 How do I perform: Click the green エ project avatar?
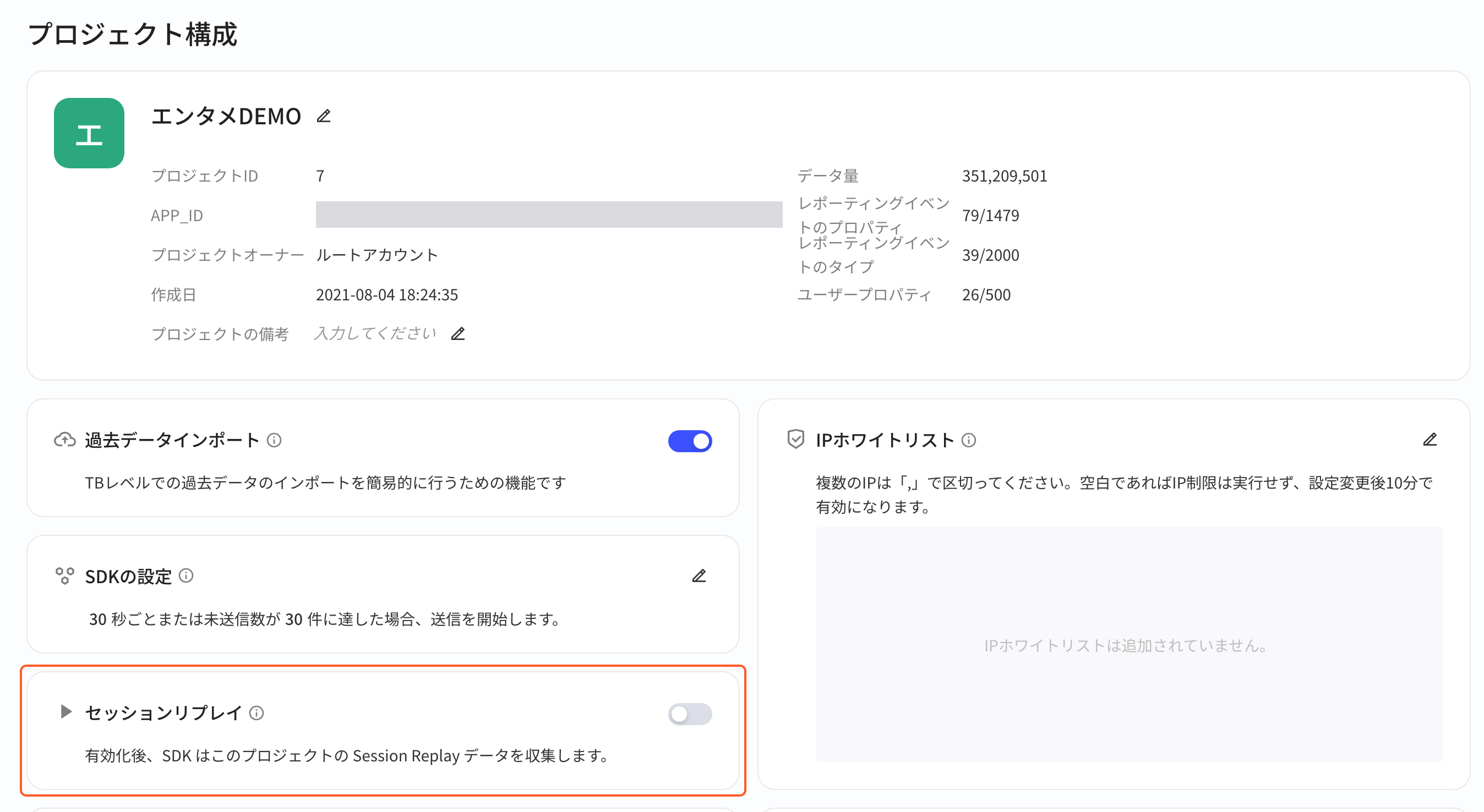(x=89, y=133)
